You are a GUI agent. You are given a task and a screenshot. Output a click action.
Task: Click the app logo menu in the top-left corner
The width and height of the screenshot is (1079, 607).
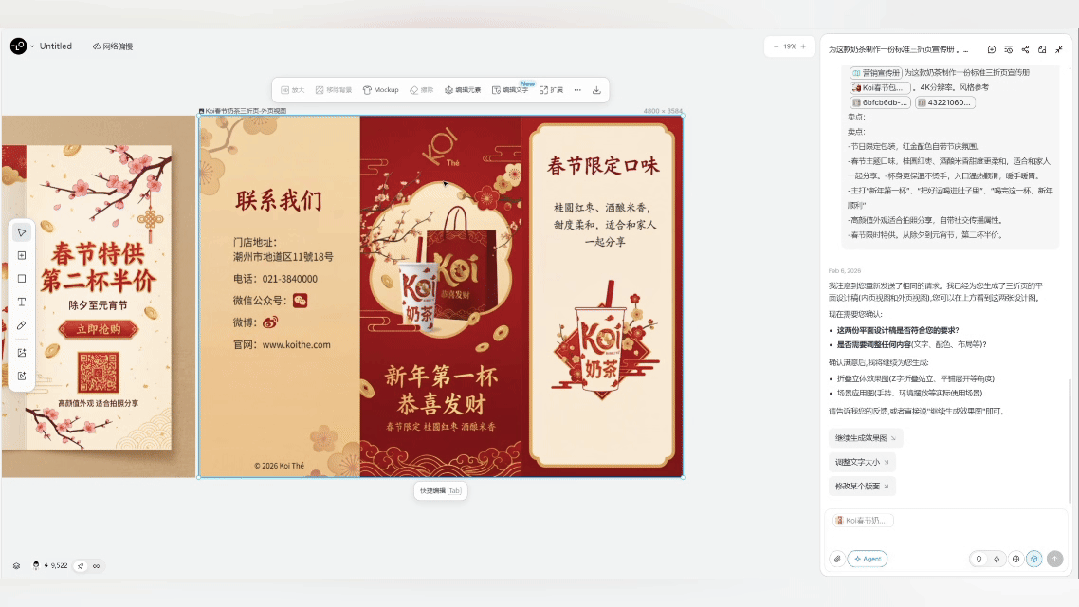[x=17, y=45]
